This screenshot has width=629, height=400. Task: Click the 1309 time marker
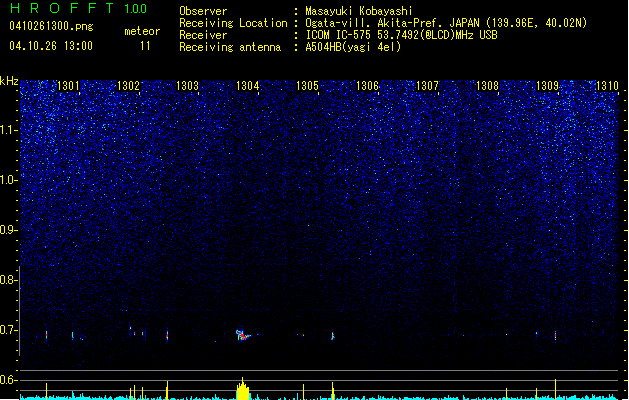[x=547, y=86]
